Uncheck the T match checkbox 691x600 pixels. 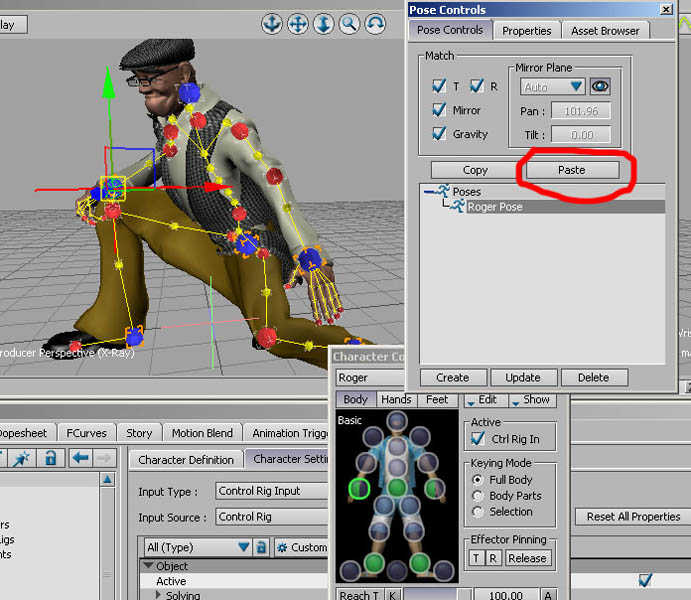(439, 86)
